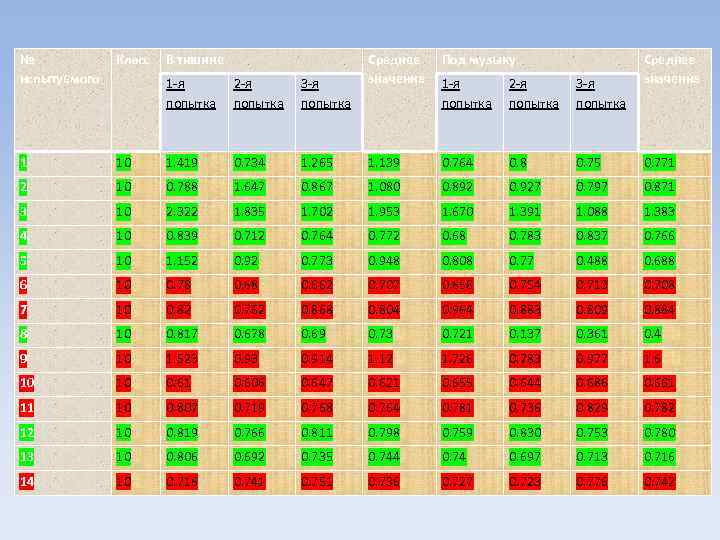Select cell 0.867
Viewport: 720px width, 540px height.
click(316, 187)
